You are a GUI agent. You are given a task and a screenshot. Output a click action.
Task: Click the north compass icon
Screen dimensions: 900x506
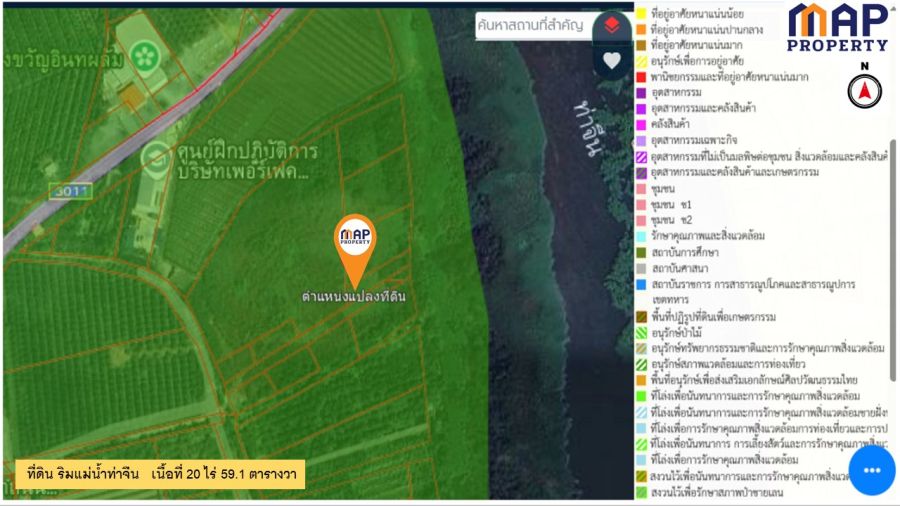point(864,89)
